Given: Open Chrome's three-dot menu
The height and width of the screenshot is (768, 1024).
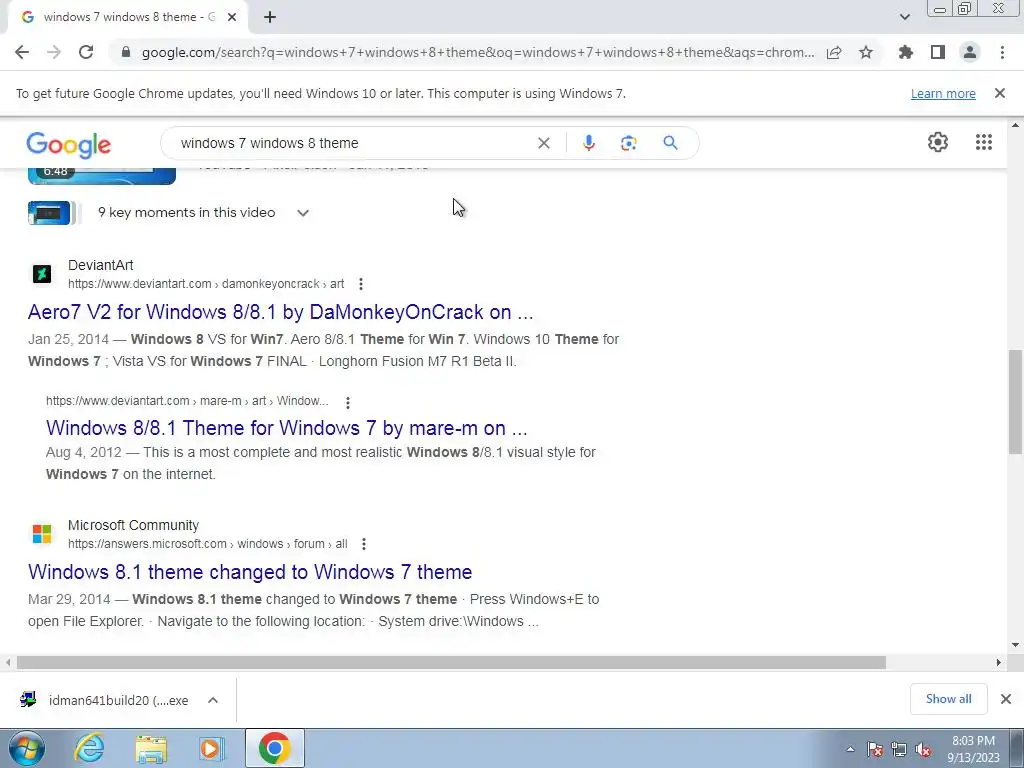Looking at the screenshot, I should pyautogui.click(x=1002, y=52).
